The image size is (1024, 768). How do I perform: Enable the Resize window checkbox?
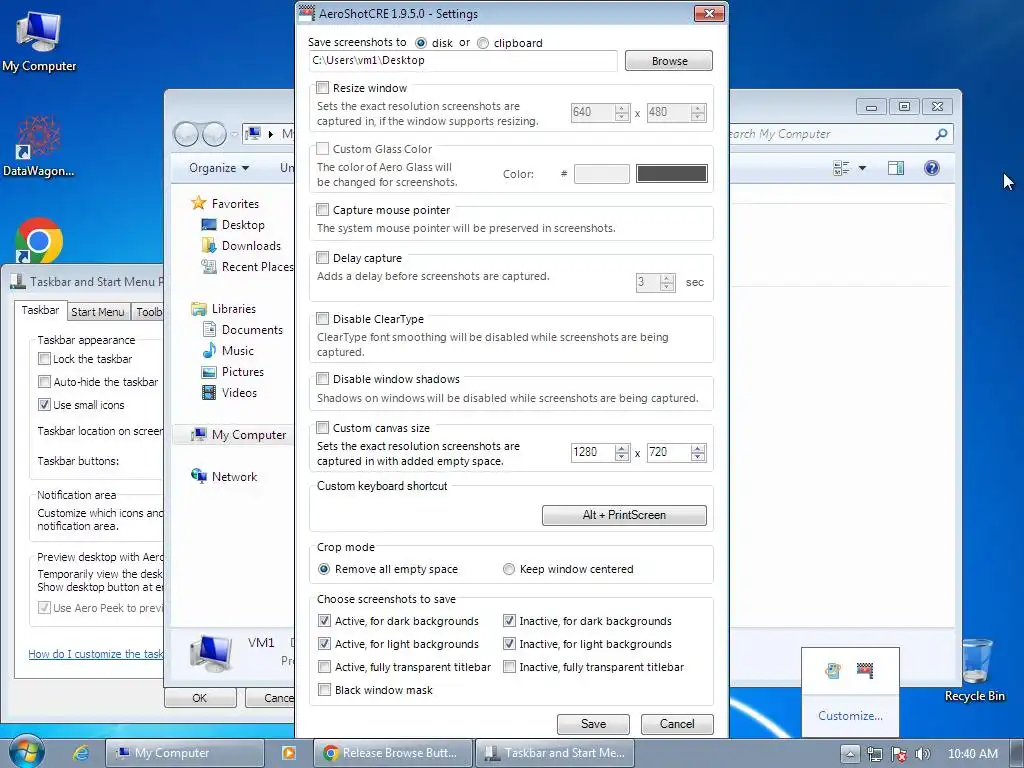(323, 88)
